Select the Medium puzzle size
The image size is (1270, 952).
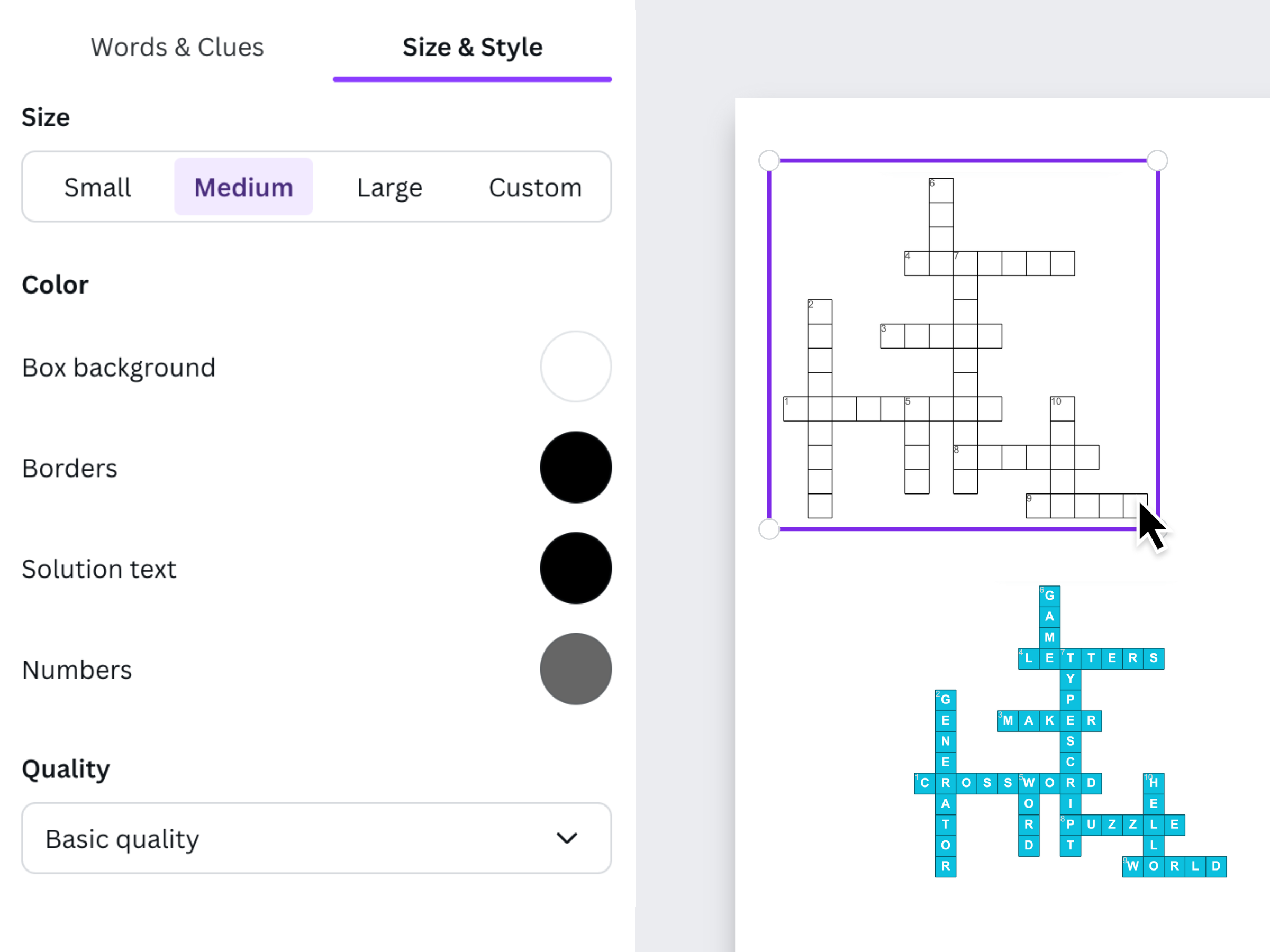(x=243, y=187)
